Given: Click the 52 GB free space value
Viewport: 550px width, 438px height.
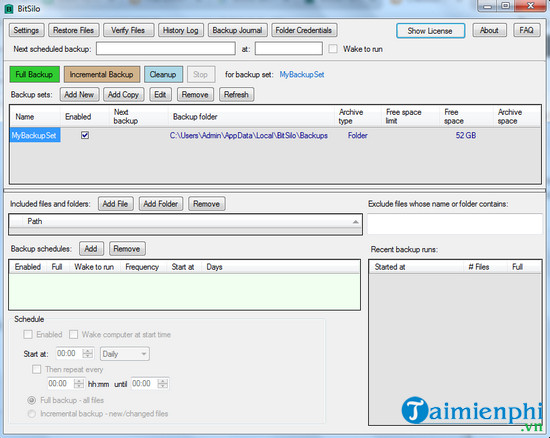Looking at the screenshot, I should [466, 136].
